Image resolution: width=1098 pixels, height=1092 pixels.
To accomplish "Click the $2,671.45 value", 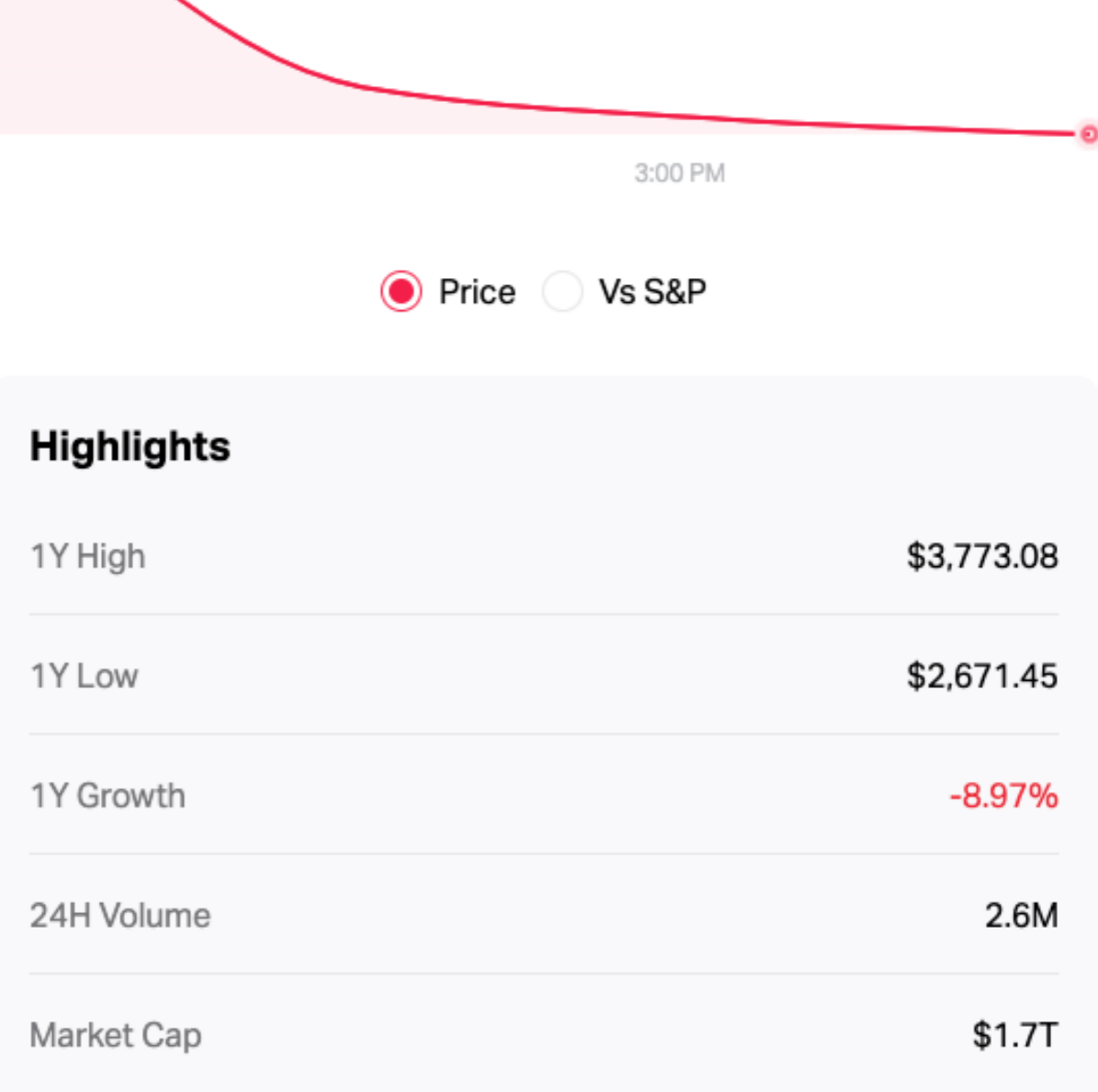I will tap(981, 676).
